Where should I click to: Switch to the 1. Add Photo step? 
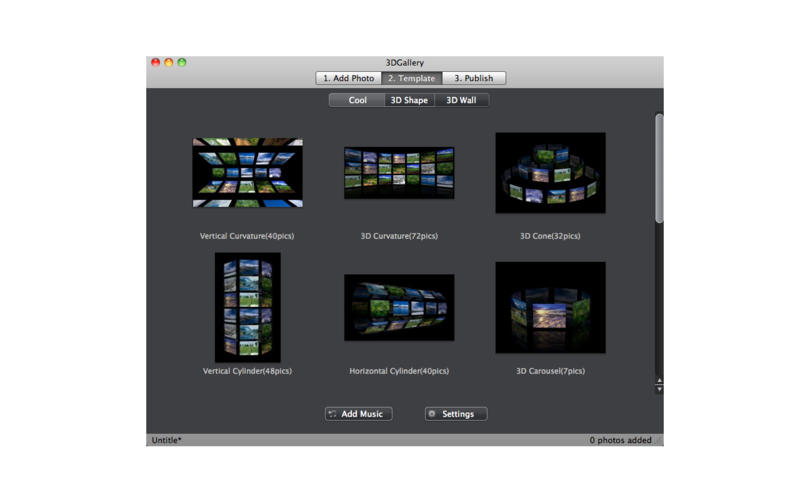348,78
